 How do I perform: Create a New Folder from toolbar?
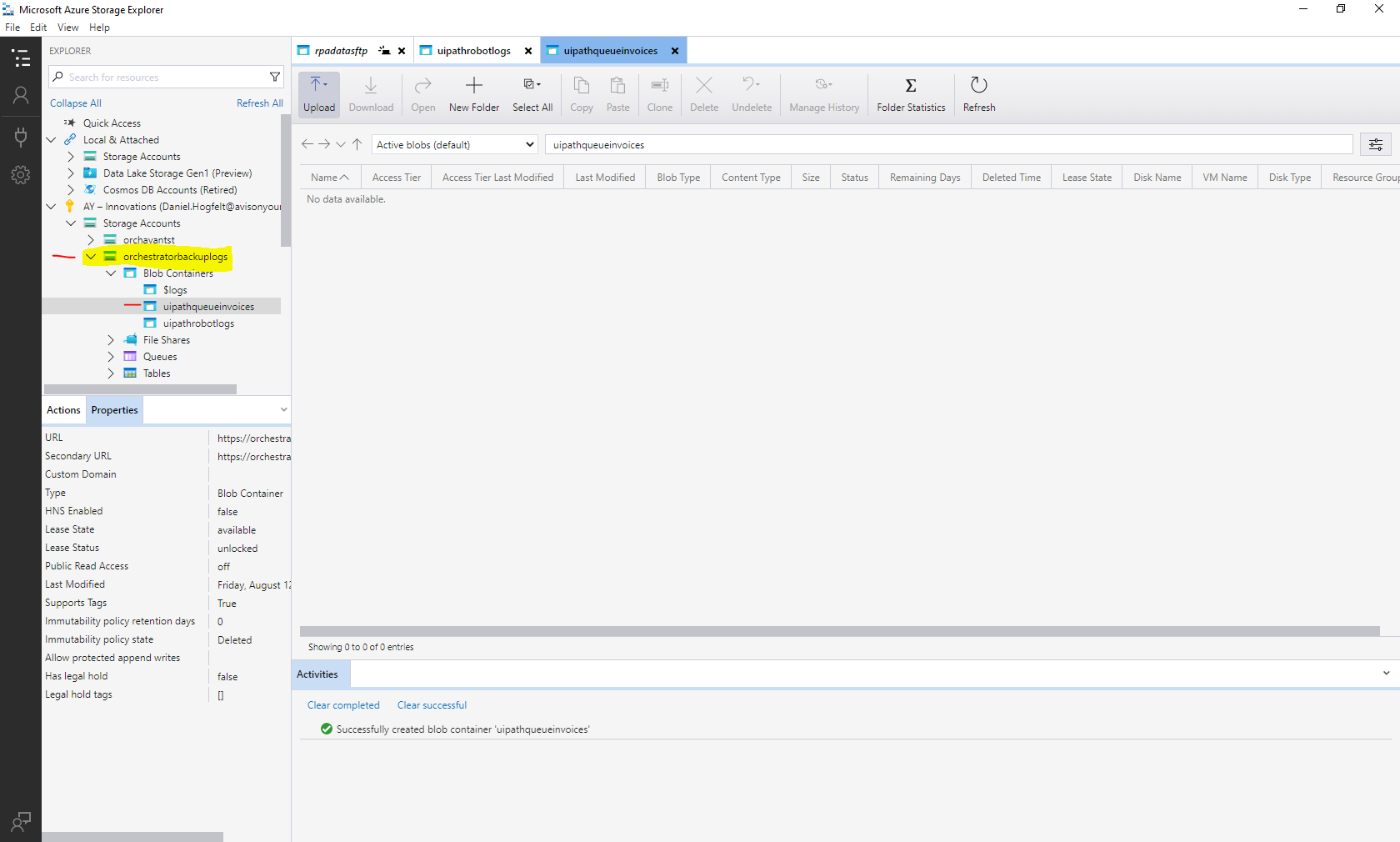pos(474,94)
